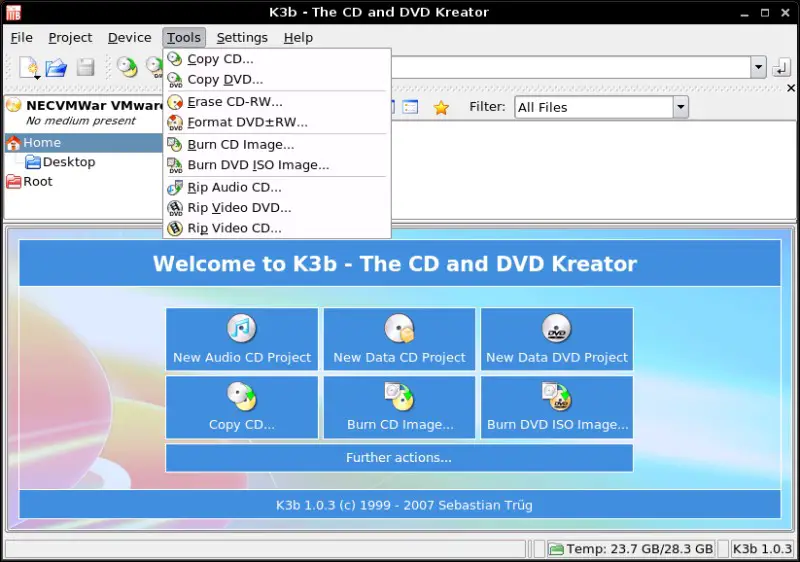
Task: Click the New Data DVD disc icon
Action: (557, 328)
